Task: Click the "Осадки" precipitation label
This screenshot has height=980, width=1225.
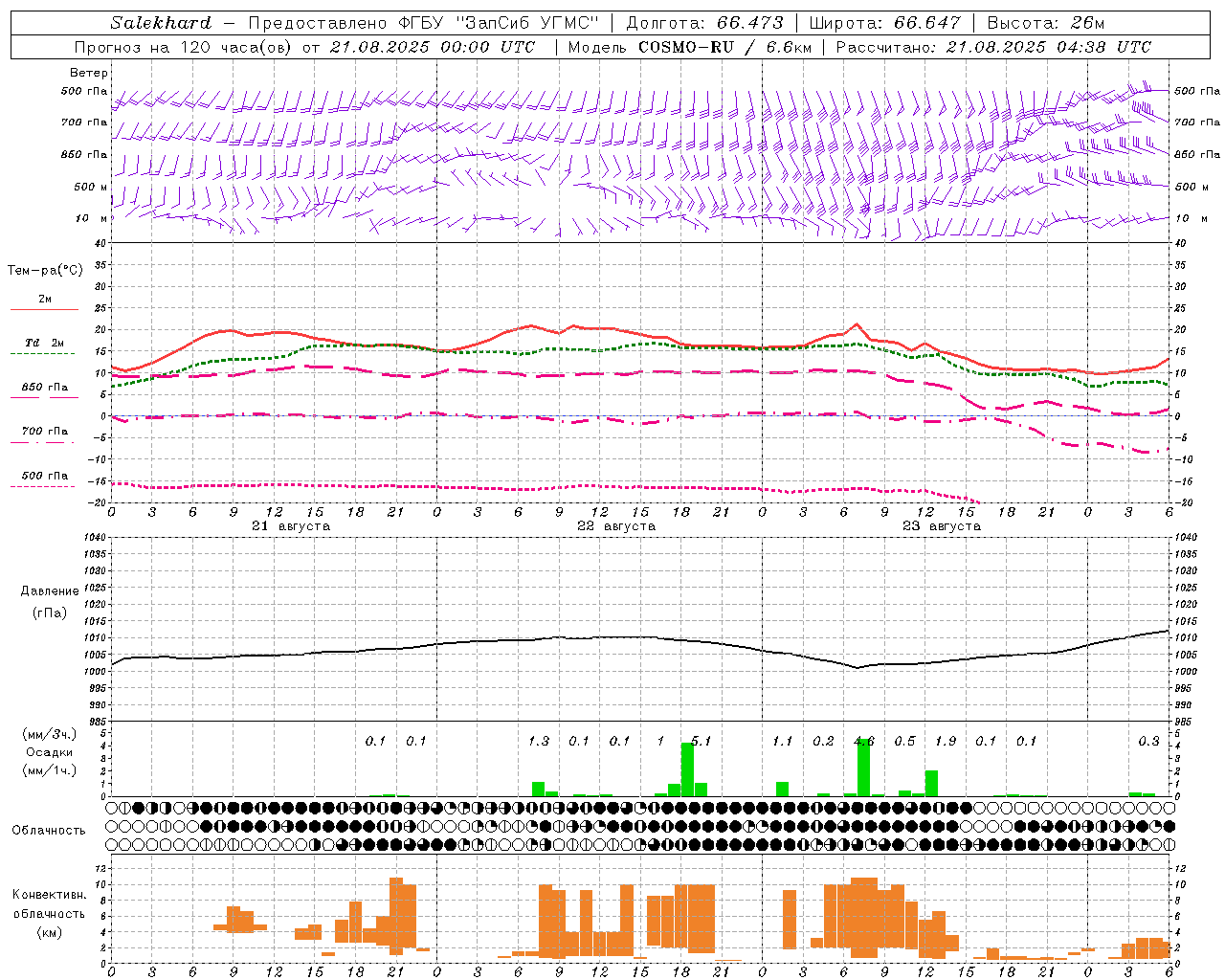Action: click(x=50, y=752)
